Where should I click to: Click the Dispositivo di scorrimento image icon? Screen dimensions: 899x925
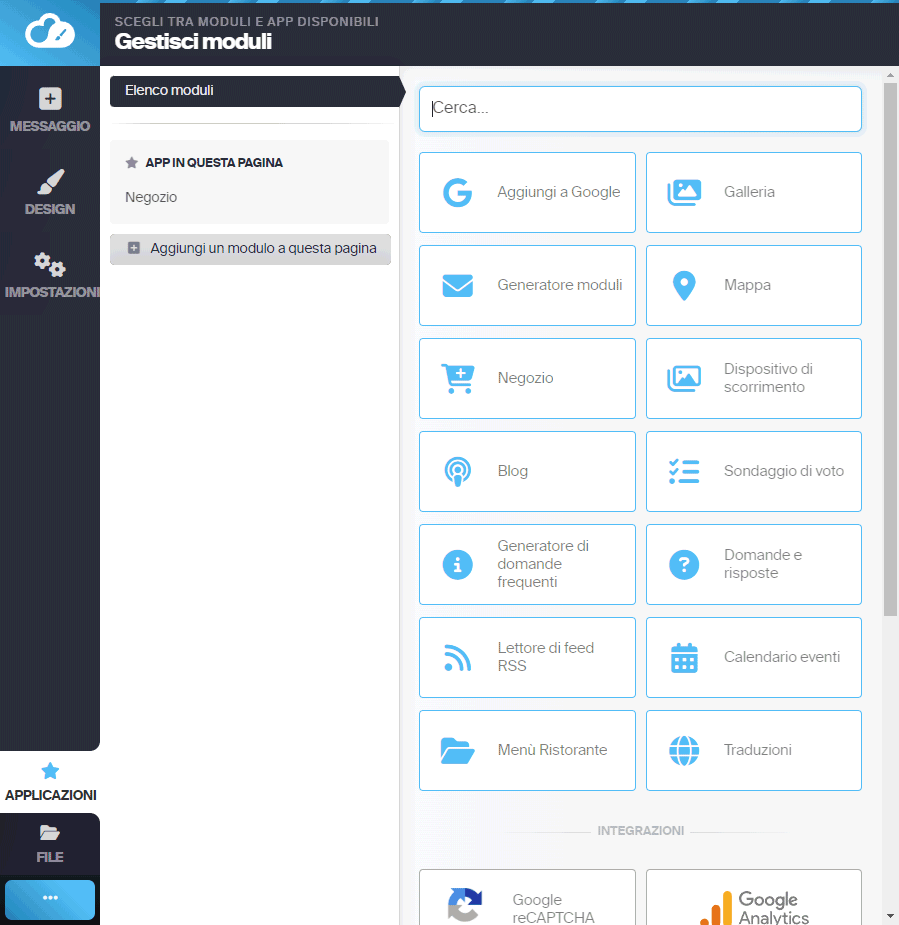pos(684,378)
